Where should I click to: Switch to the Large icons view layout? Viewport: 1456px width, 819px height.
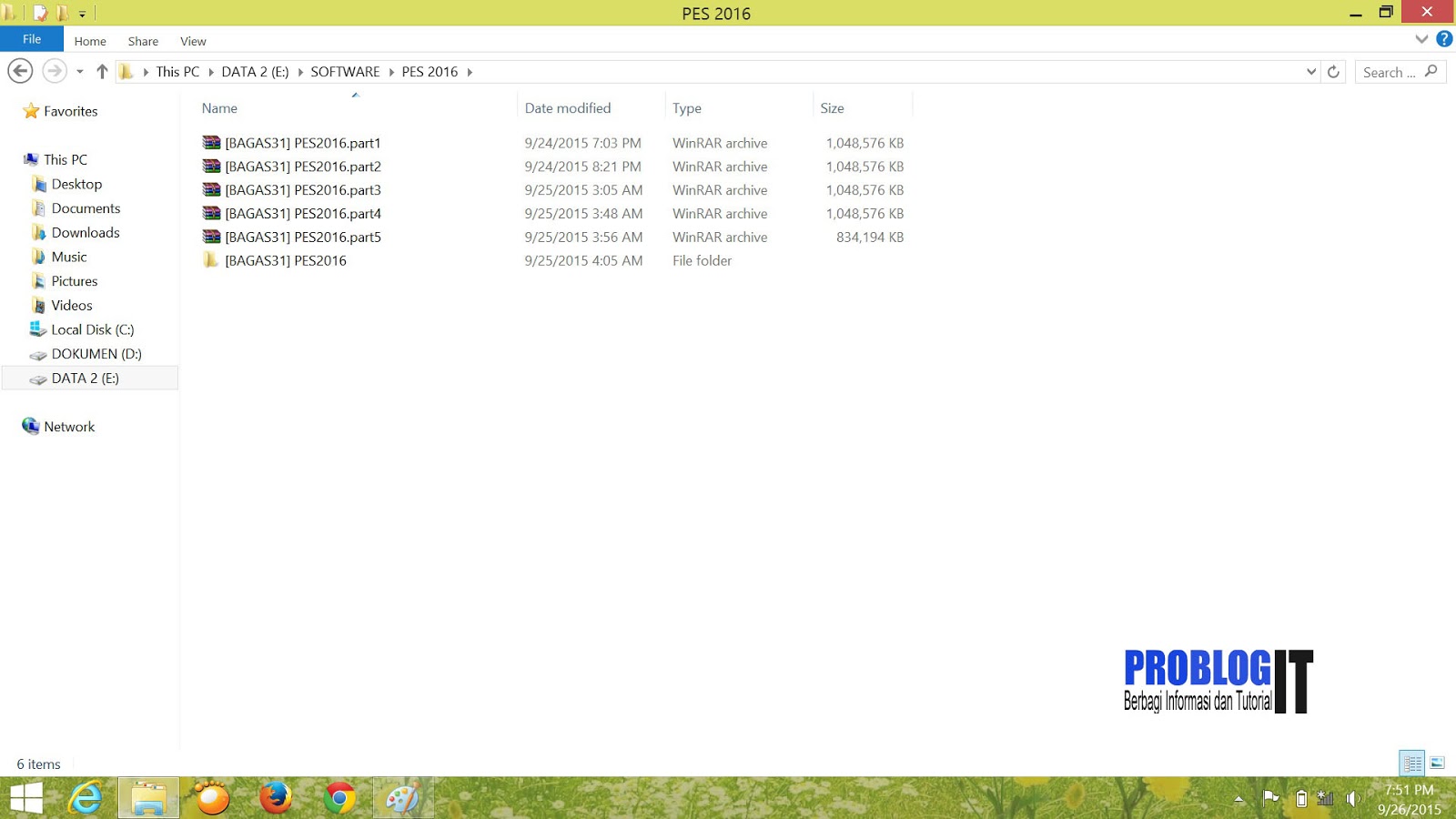coord(1438,763)
